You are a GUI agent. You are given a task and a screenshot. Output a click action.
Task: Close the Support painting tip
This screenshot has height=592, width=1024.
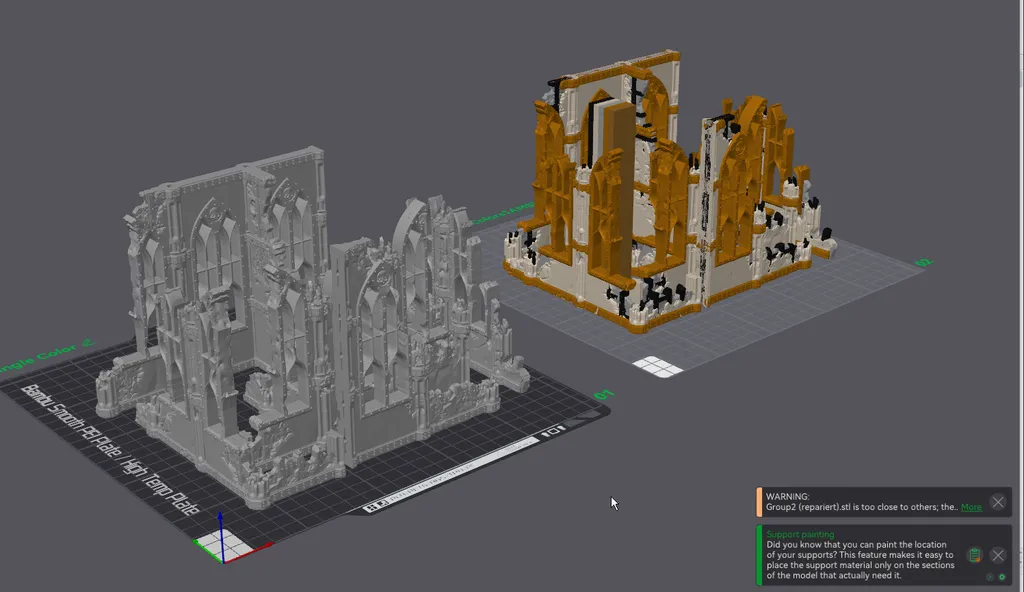tap(997, 555)
